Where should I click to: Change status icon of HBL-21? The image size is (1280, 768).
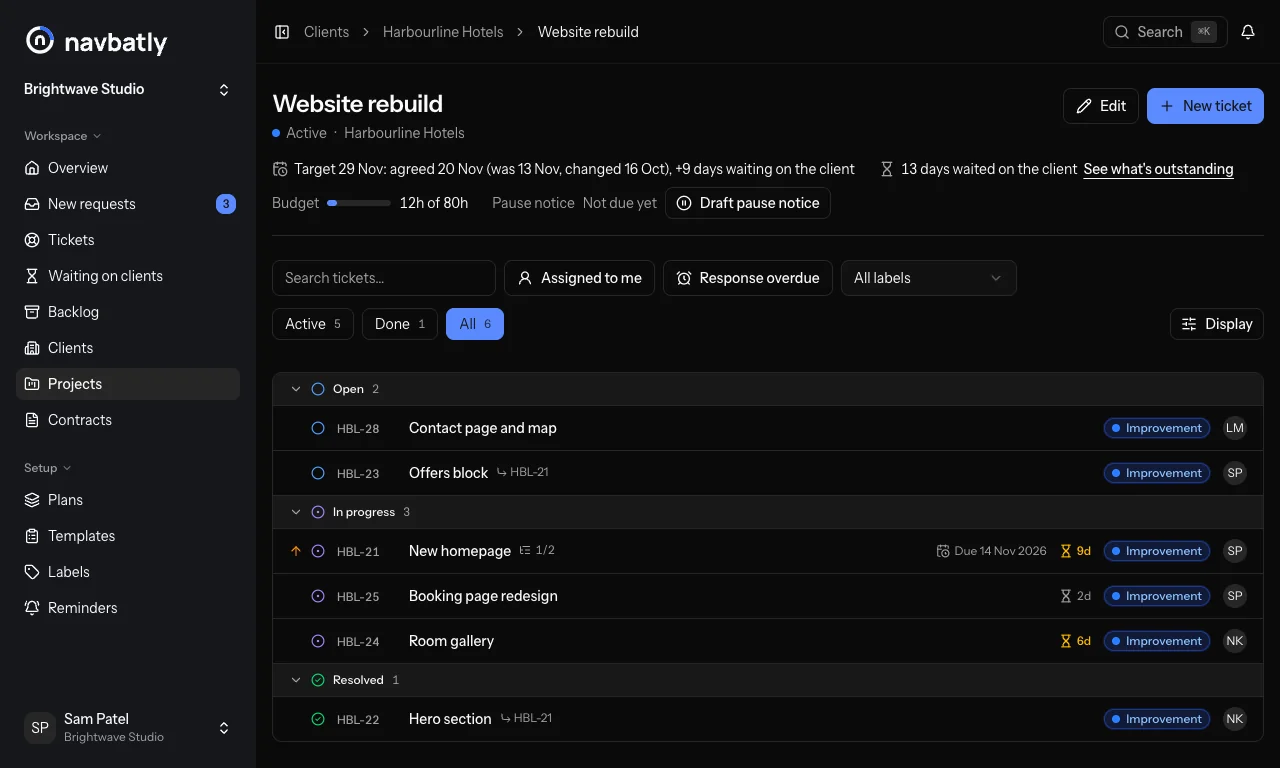click(318, 551)
